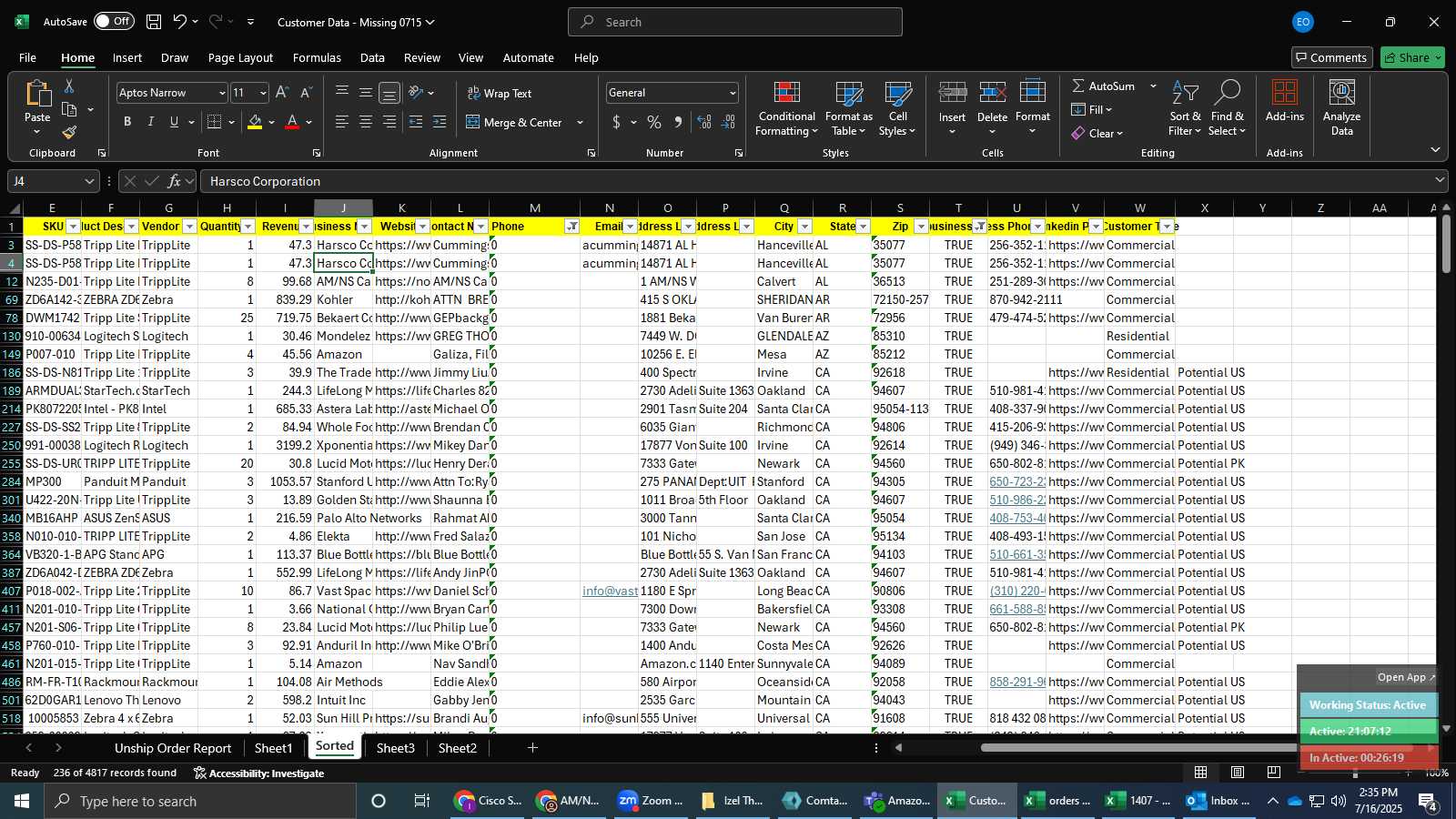Open Format as Table gallery

(848, 109)
